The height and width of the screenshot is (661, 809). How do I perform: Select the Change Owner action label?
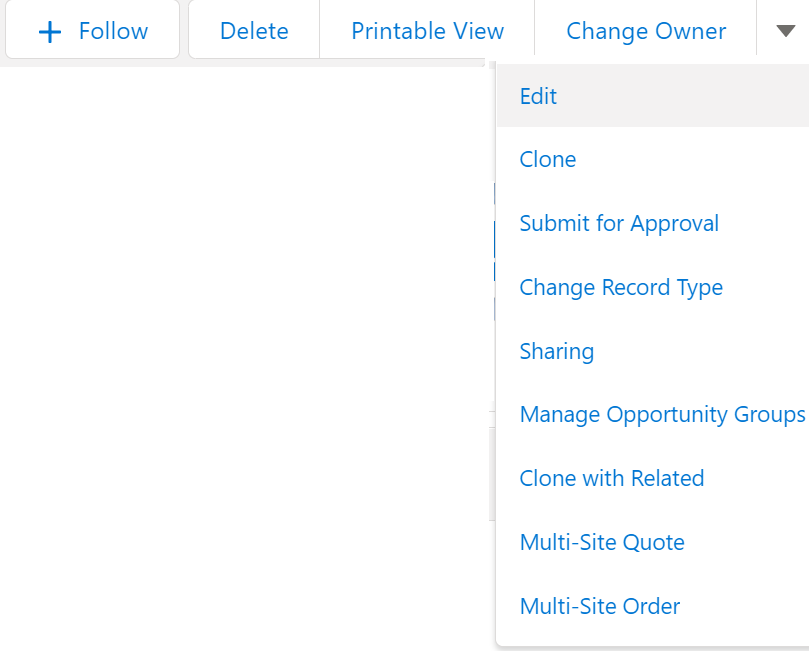click(645, 31)
